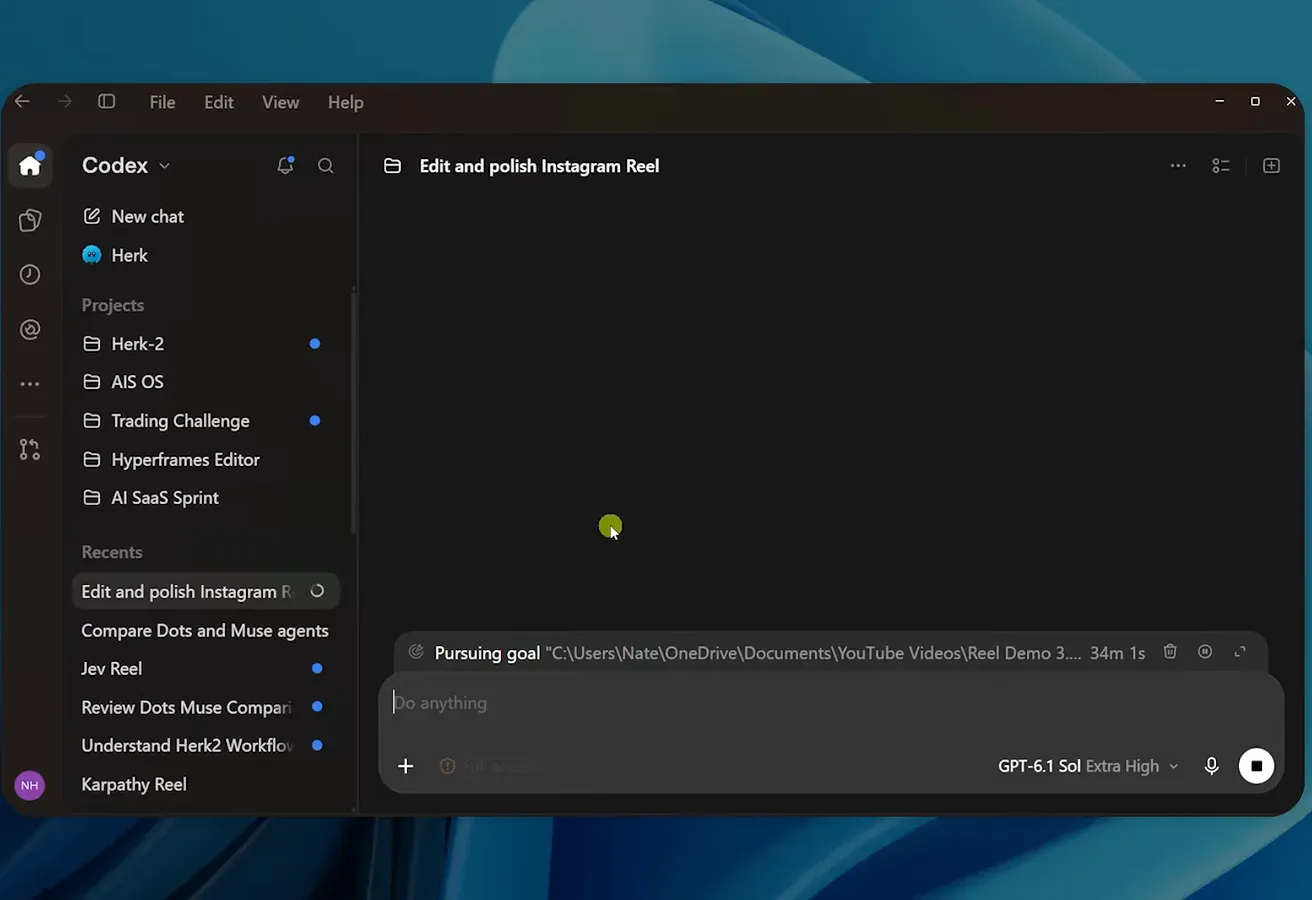Screen dimensions: 1312x900
Task: Open the Herk agent
Action: (205, 255)
